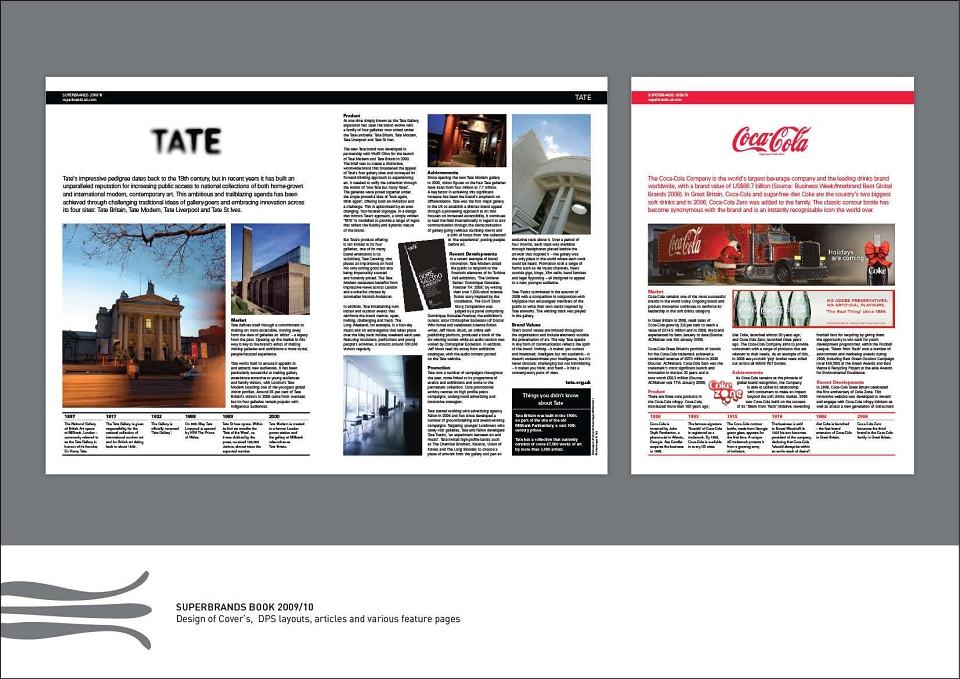The height and width of the screenshot is (679, 960).
Task: Click the Coke Zone logo graphic
Action: coord(726,392)
